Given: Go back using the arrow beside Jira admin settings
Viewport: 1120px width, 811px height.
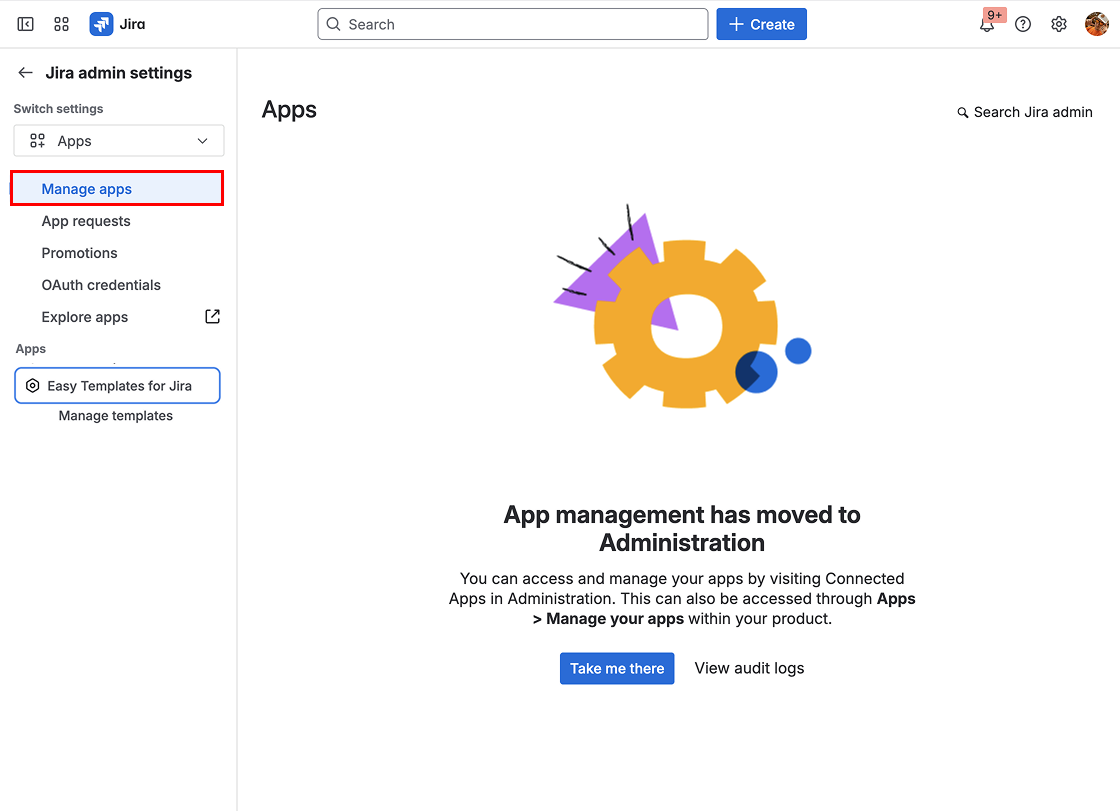Looking at the screenshot, I should (x=24, y=72).
